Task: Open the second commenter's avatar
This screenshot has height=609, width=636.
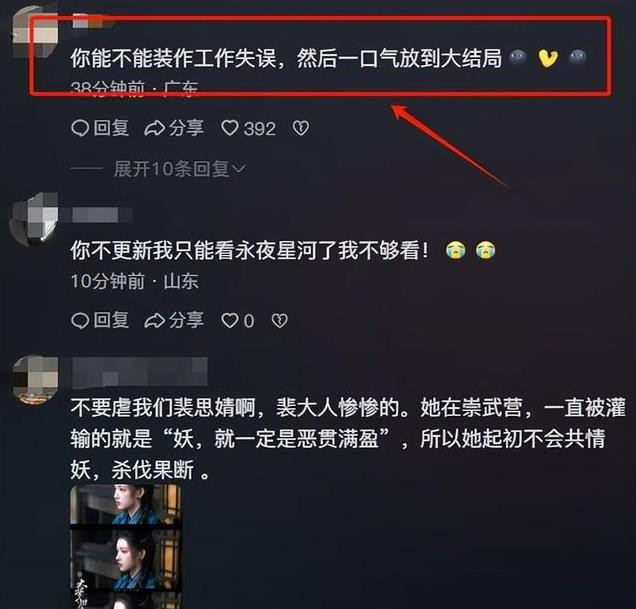Action: point(35,219)
